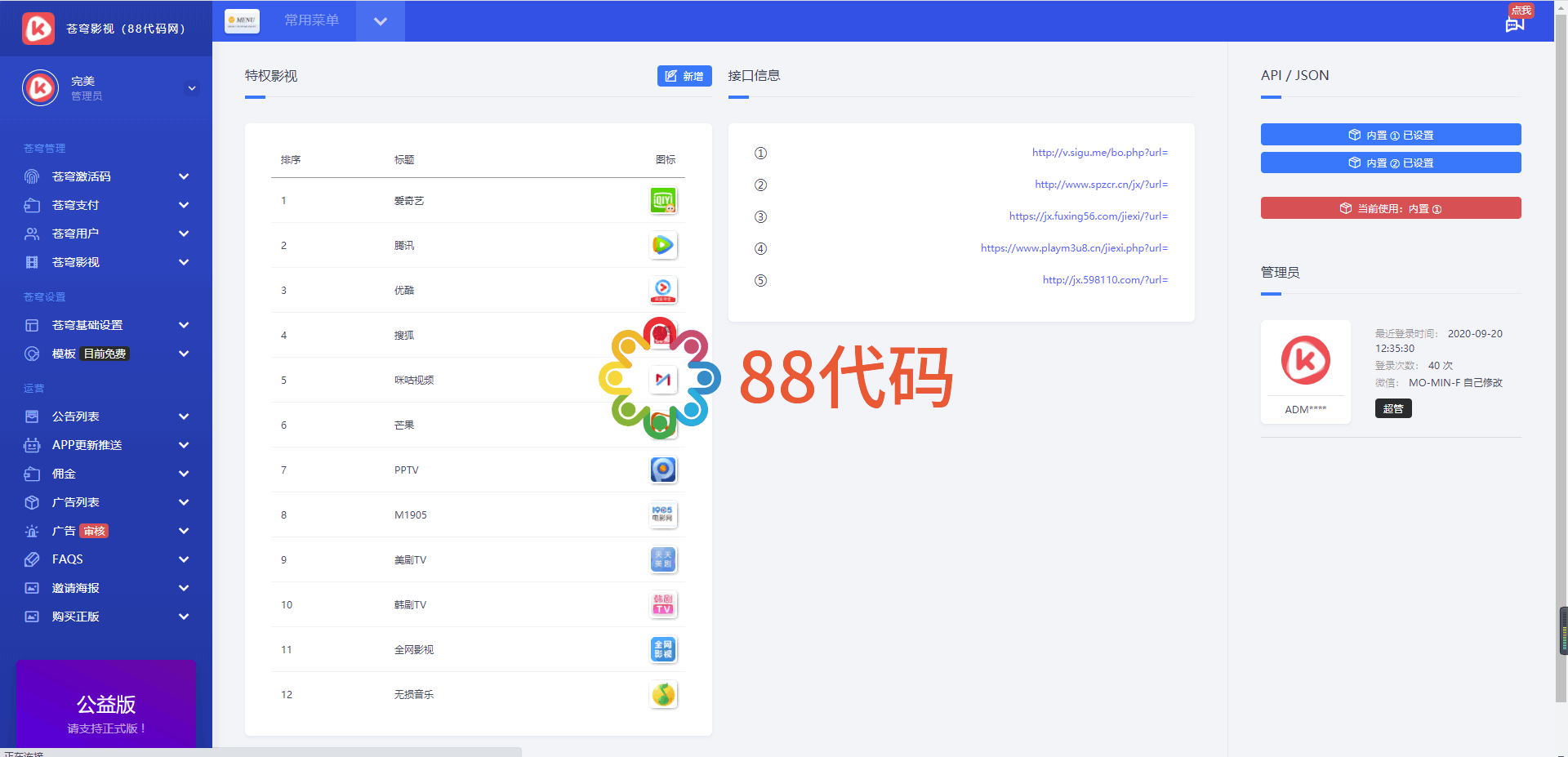
Task: Click the MENU logo icon in header
Action: (x=242, y=20)
